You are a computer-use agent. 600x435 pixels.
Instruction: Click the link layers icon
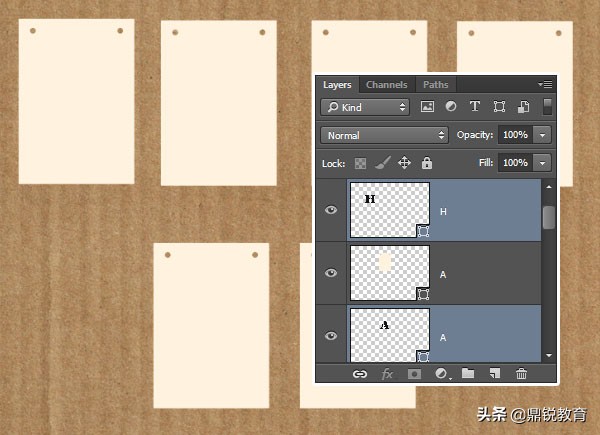(x=360, y=373)
